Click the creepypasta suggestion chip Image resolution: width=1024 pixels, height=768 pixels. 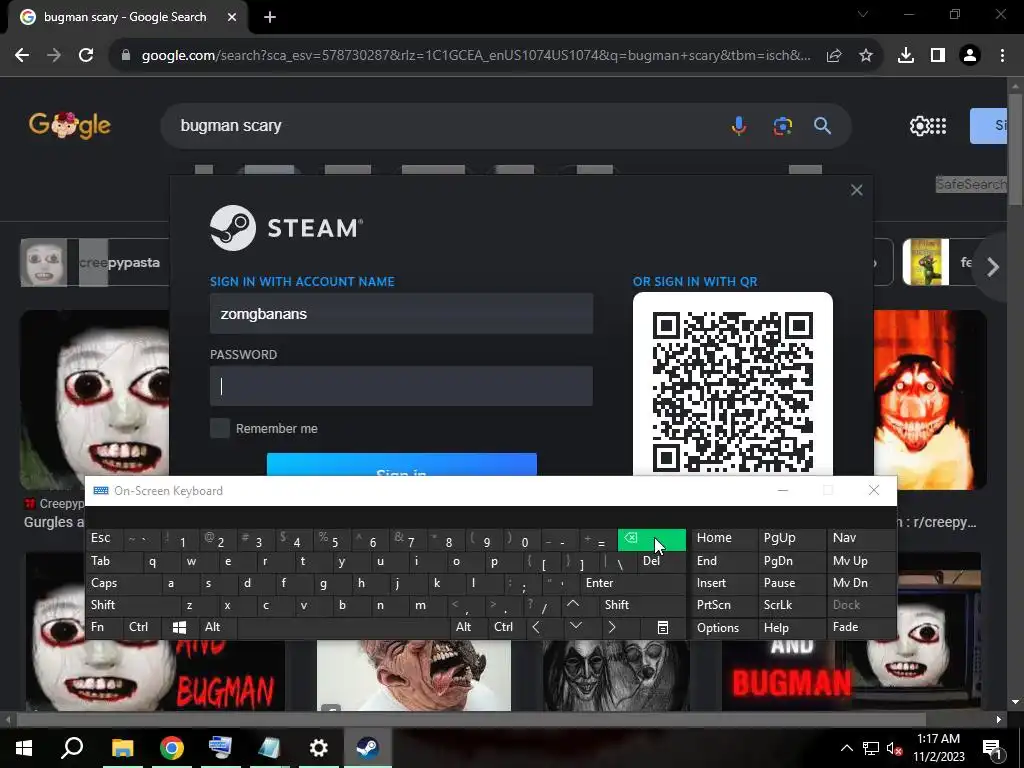pos(95,263)
